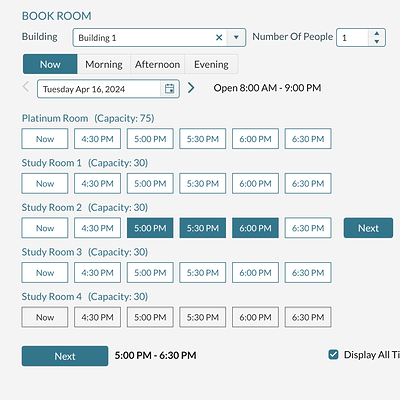The width and height of the screenshot is (400, 400).
Task: Select Now slot for Study Room 3
Action: tap(45, 273)
